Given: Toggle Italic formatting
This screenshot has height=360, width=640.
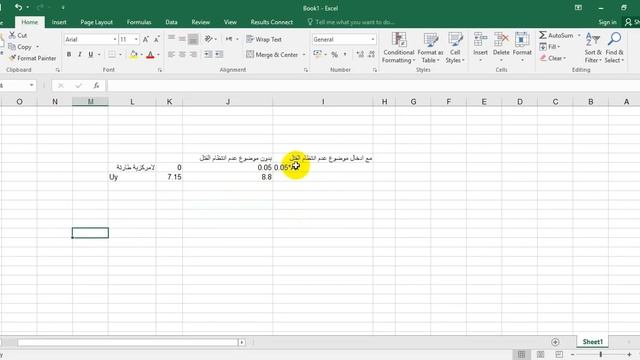Looking at the screenshot, I should pyautogui.click(x=80, y=54).
